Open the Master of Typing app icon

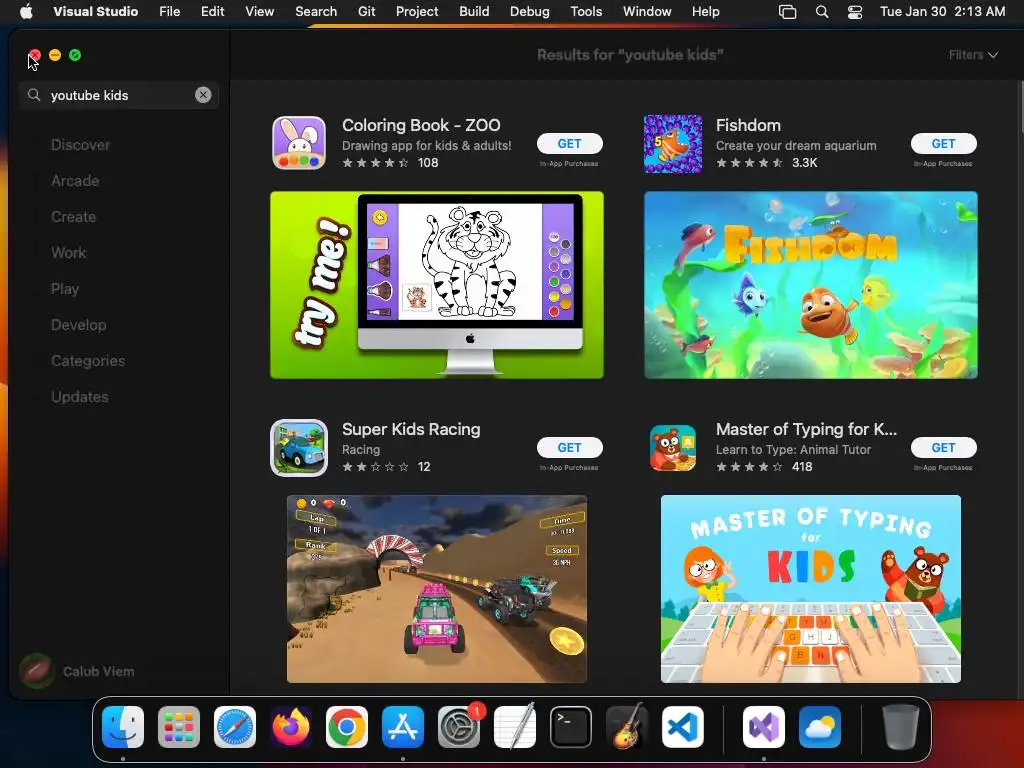coord(673,448)
